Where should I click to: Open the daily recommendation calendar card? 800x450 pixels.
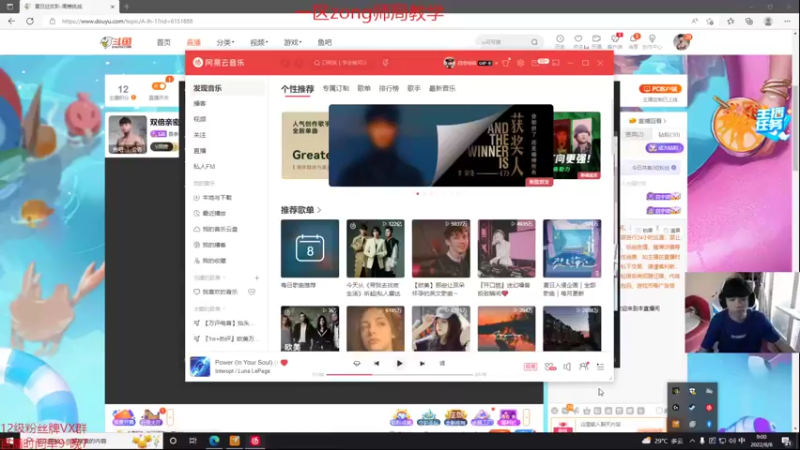tap(310, 248)
